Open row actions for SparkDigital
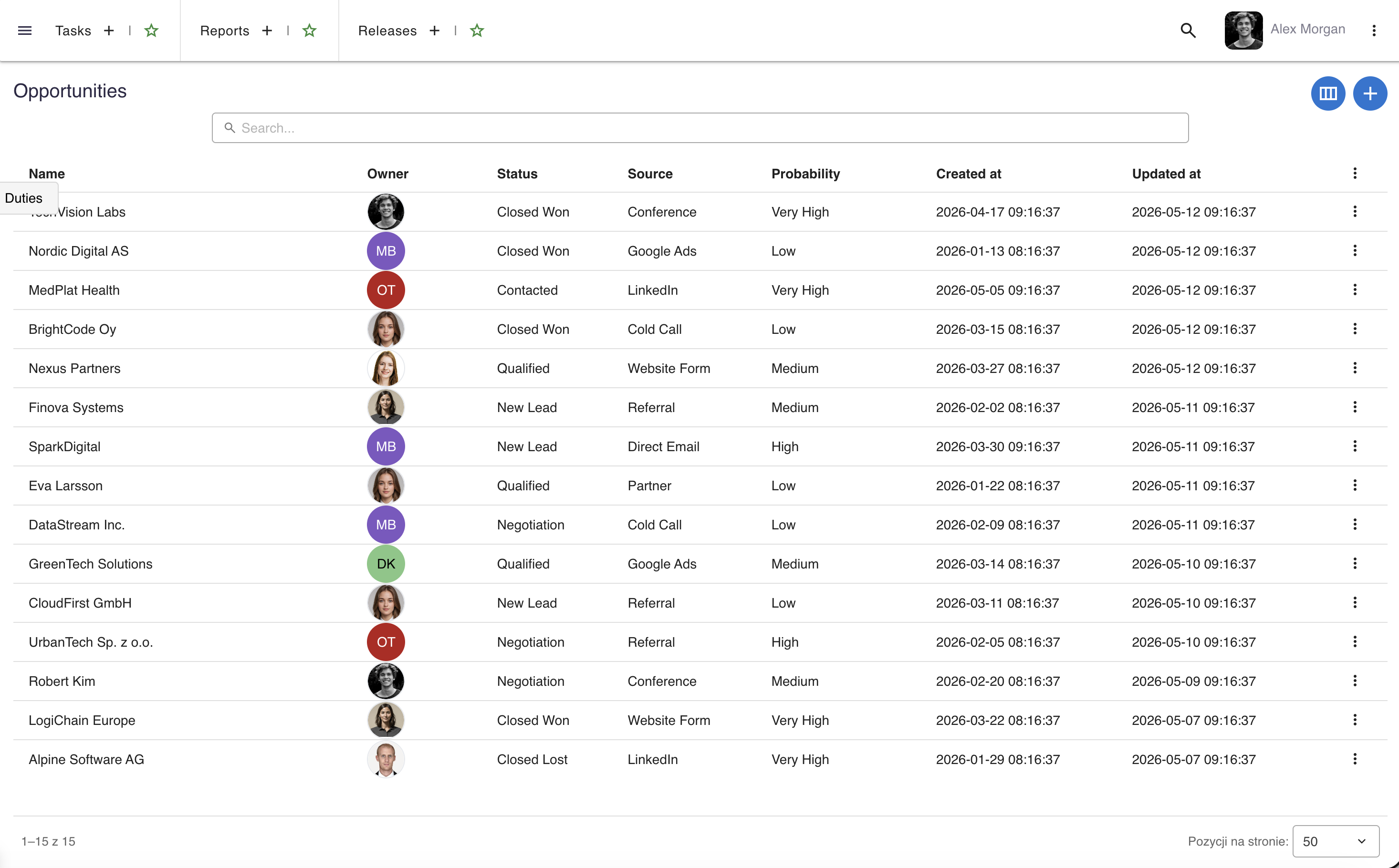1399x868 pixels. click(1355, 446)
